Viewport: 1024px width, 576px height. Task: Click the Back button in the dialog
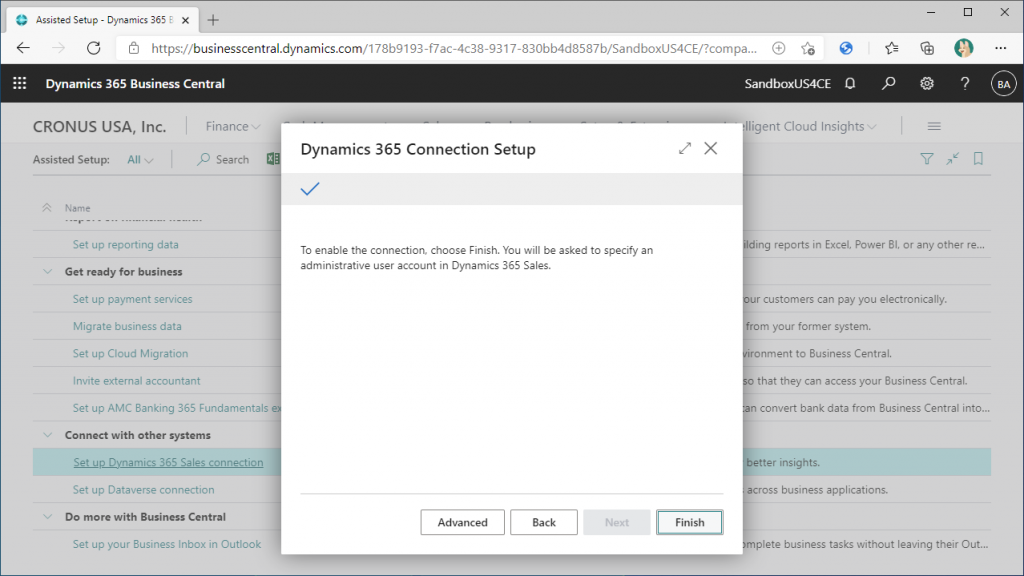[x=543, y=522]
